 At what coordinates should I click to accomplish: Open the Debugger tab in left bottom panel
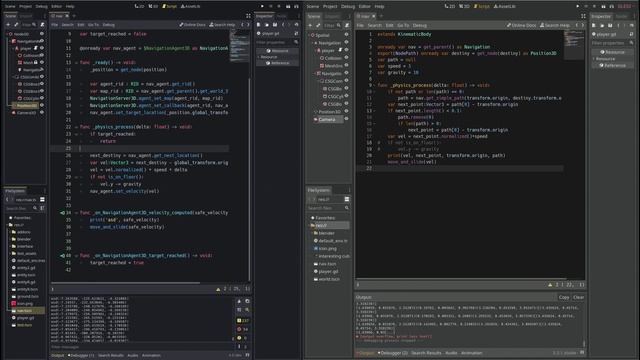coord(81,356)
